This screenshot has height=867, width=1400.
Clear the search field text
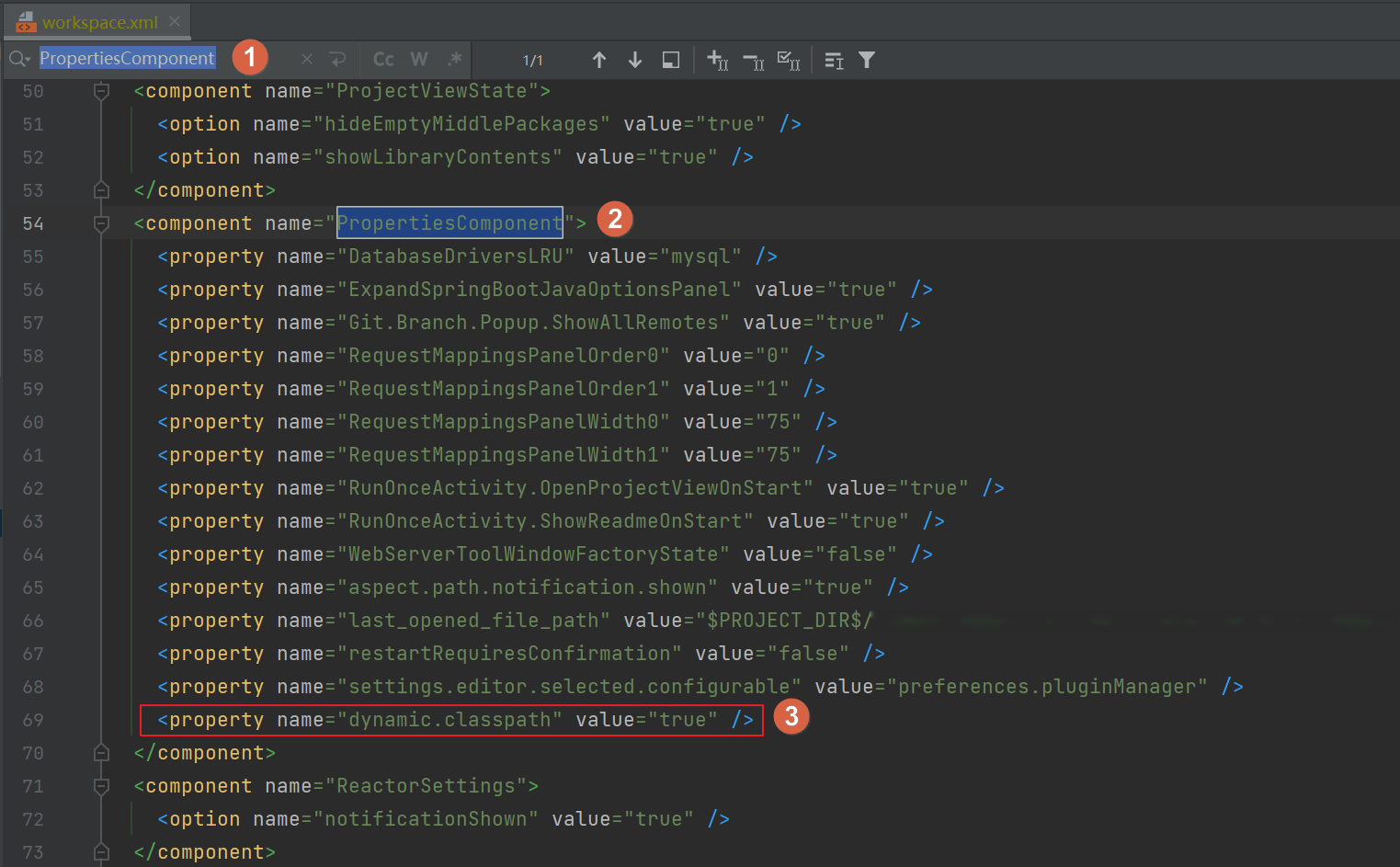[x=307, y=59]
